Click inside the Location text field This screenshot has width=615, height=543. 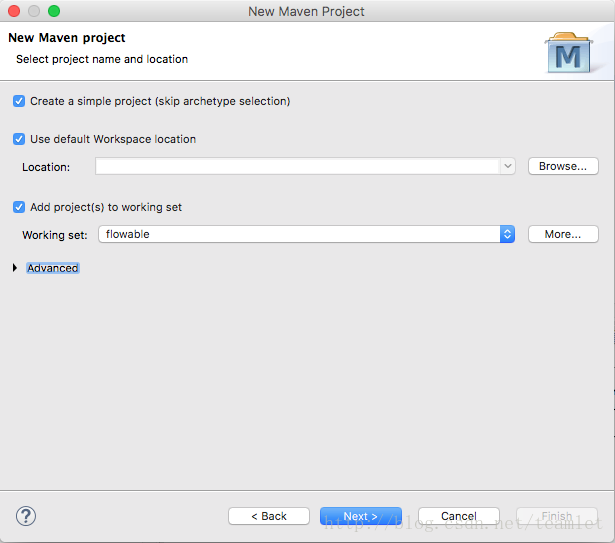[x=297, y=166]
